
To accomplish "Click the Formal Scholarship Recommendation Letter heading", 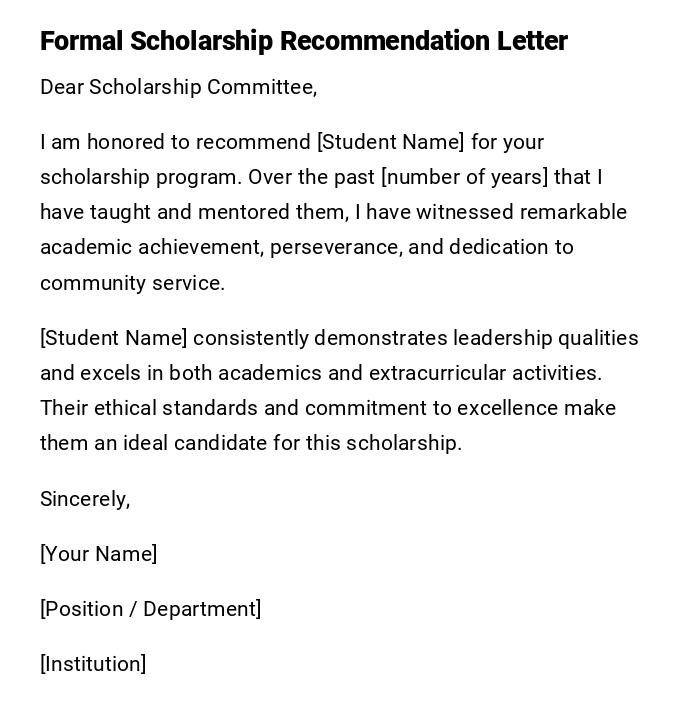I will tap(303, 41).
